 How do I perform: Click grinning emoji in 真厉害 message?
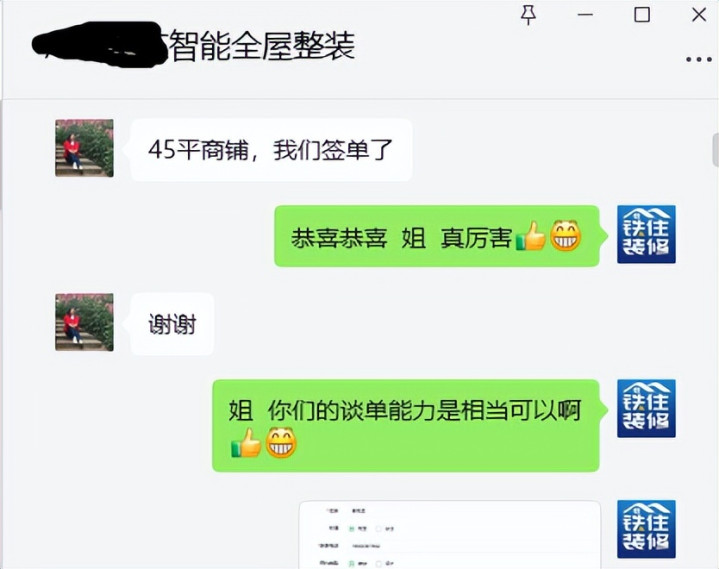point(566,236)
